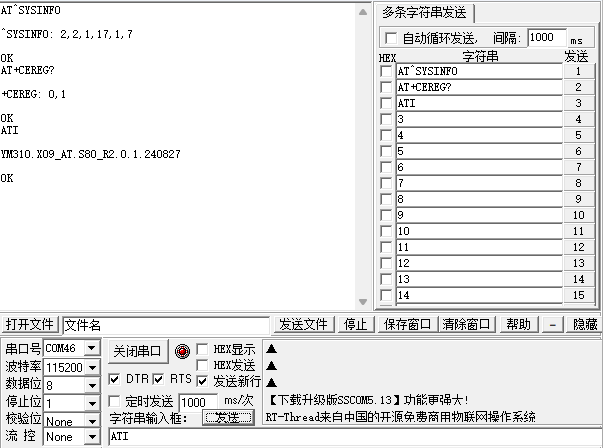The width and height of the screenshot is (603, 448).
Task: Click the string field containing 10
Action: 479,231
